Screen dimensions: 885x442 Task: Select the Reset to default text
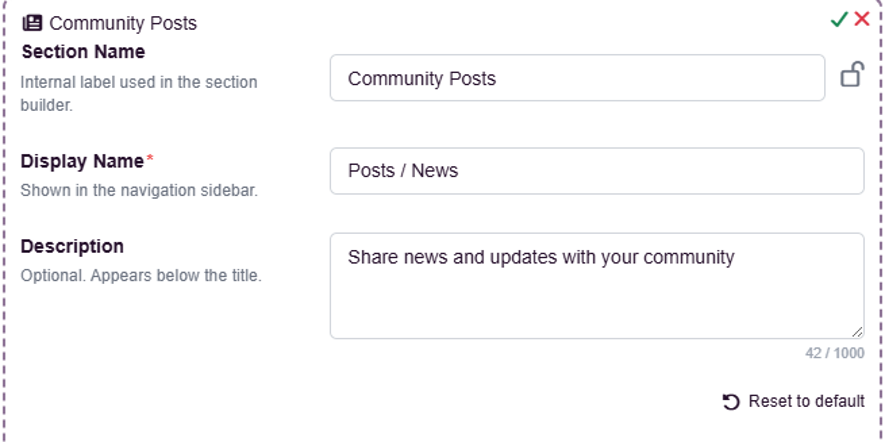806,401
